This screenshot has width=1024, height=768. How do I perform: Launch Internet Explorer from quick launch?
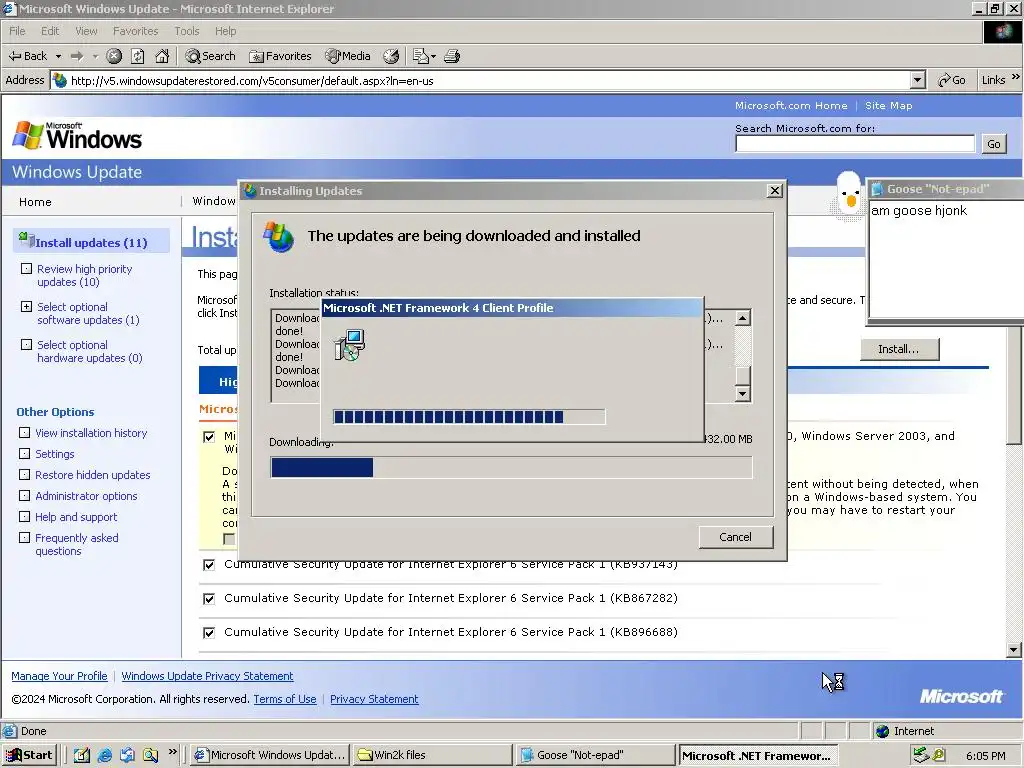click(104, 755)
